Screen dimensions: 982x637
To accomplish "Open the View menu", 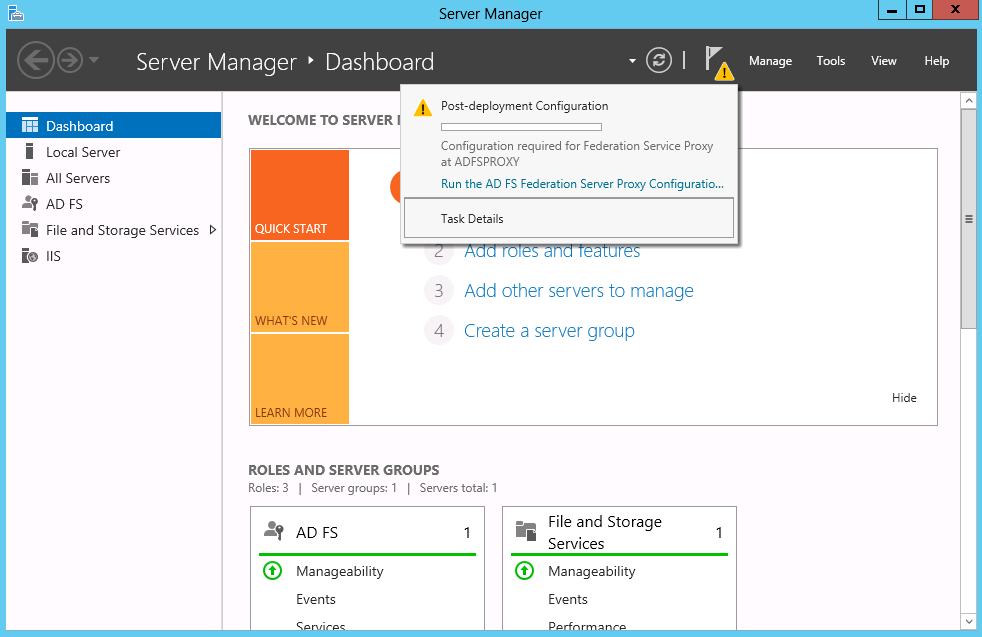I will click(x=884, y=61).
